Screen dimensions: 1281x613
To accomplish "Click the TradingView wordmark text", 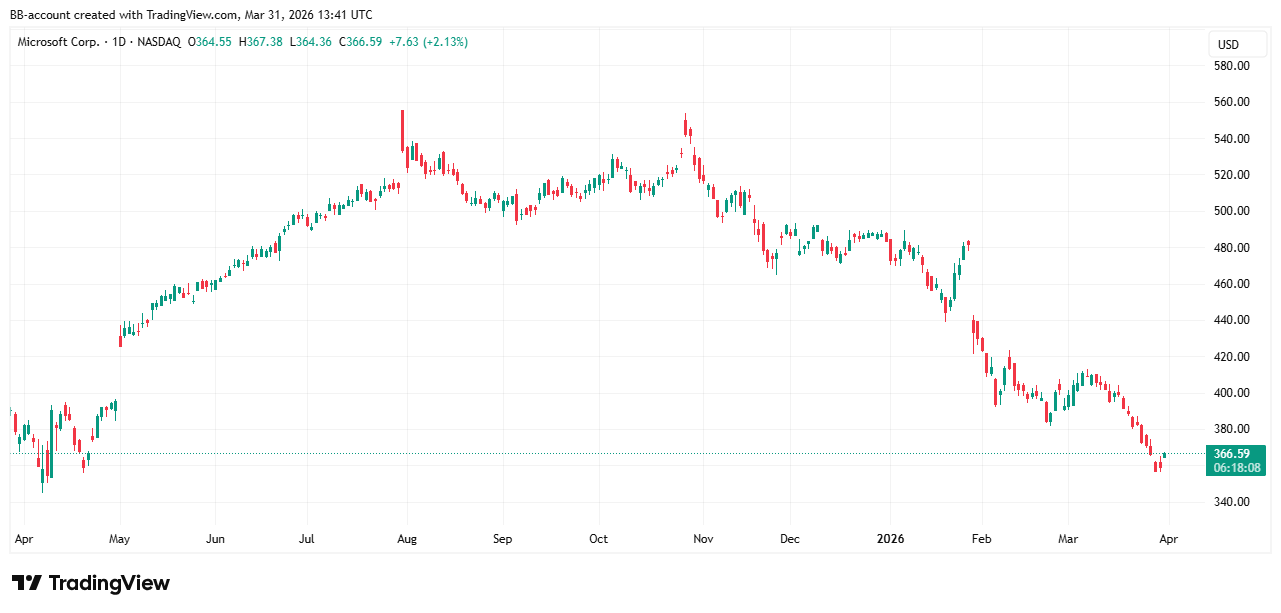I will [x=109, y=583].
